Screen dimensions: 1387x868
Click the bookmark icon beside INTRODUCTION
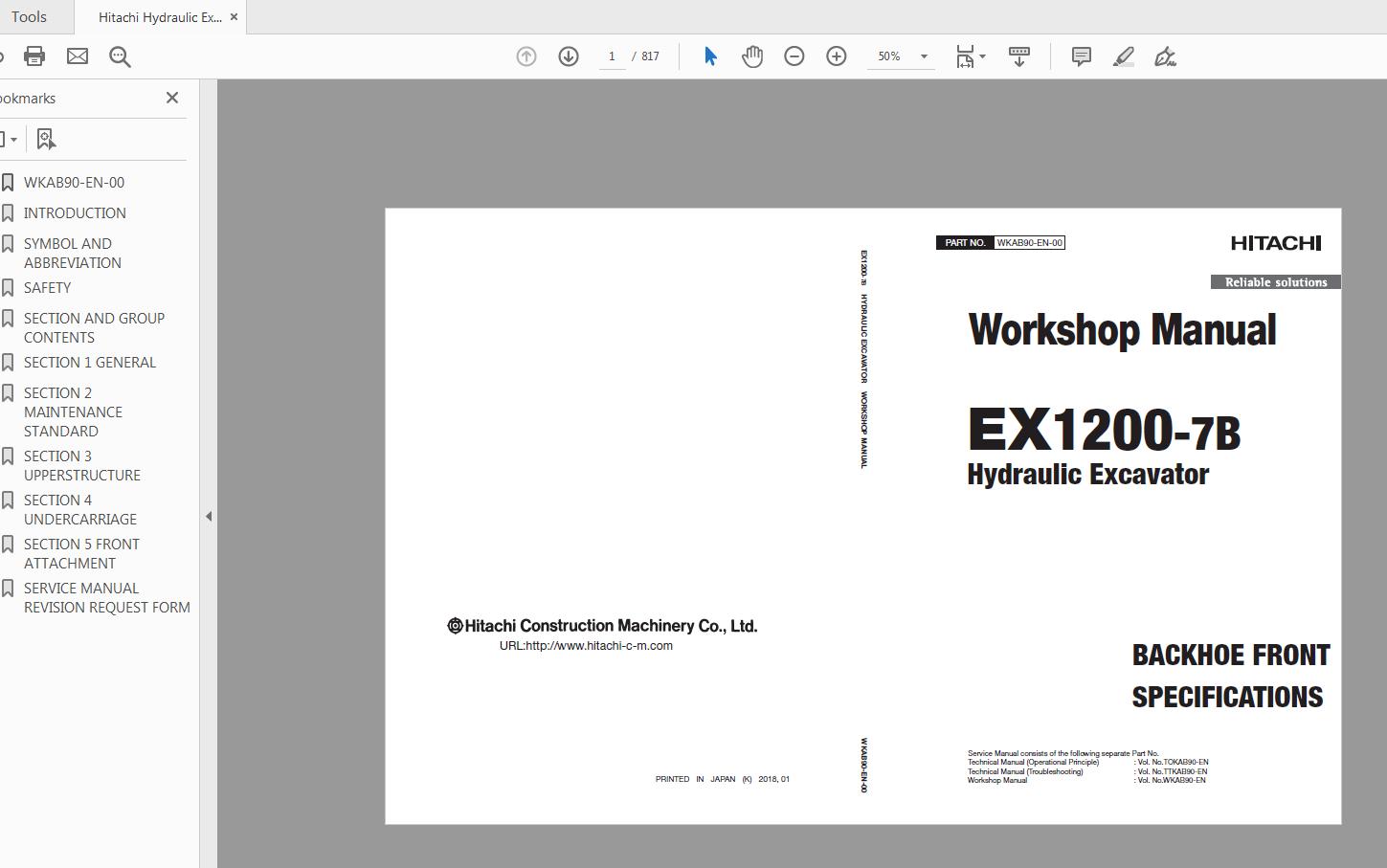[8, 212]
